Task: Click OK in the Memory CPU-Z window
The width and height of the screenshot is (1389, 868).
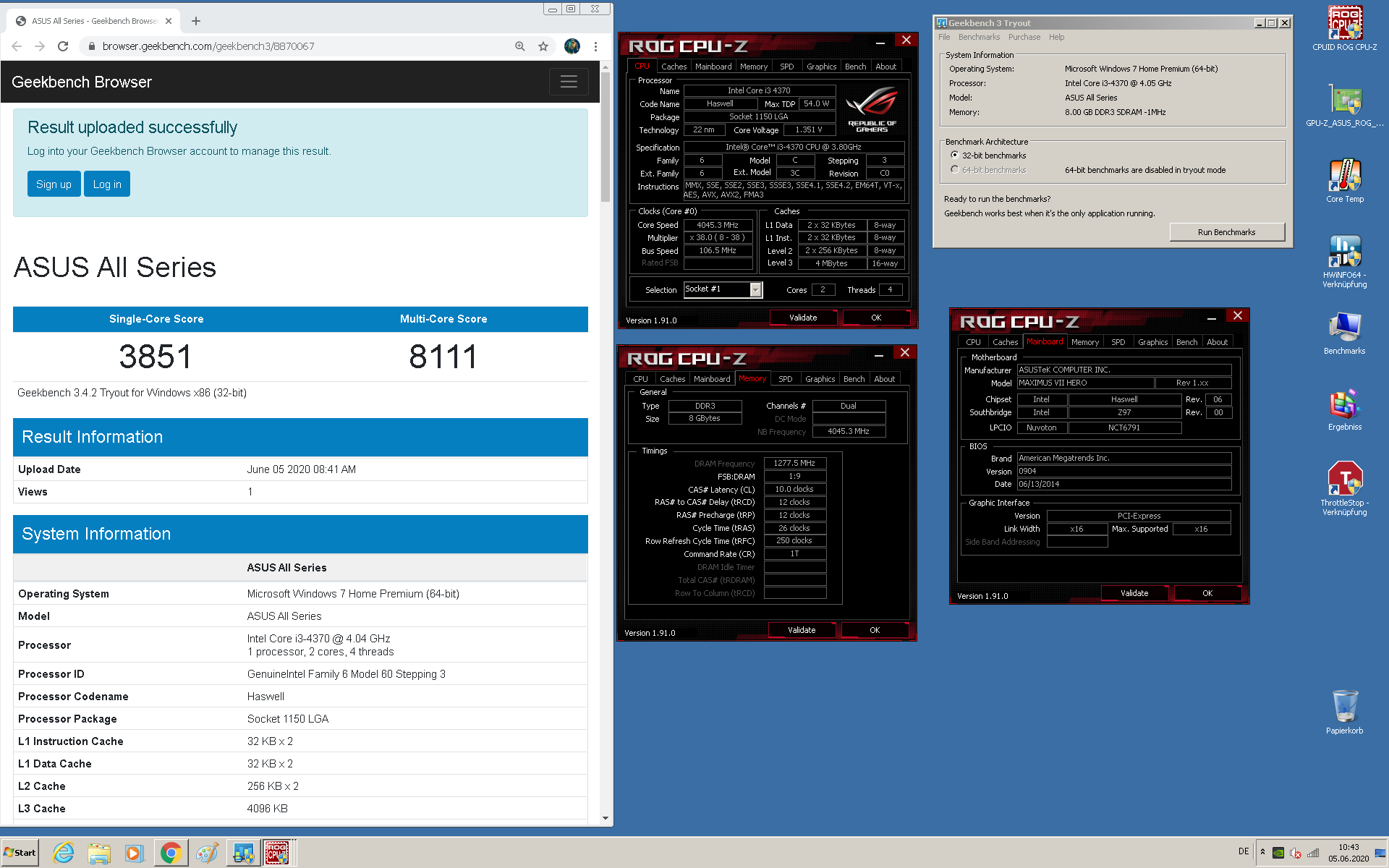Action: (x=875, y=630)
